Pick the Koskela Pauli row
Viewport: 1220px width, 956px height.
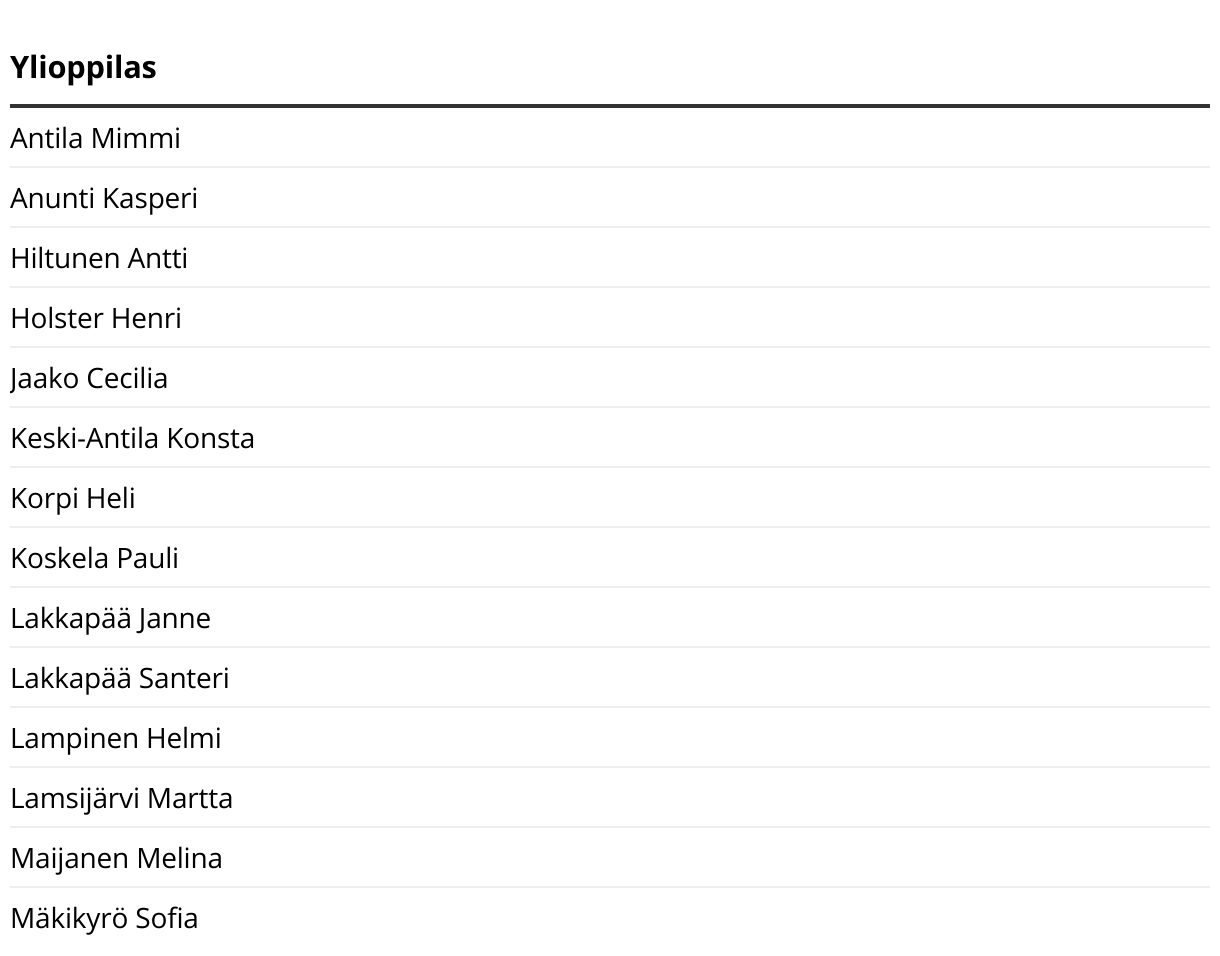tap(94, 558)
